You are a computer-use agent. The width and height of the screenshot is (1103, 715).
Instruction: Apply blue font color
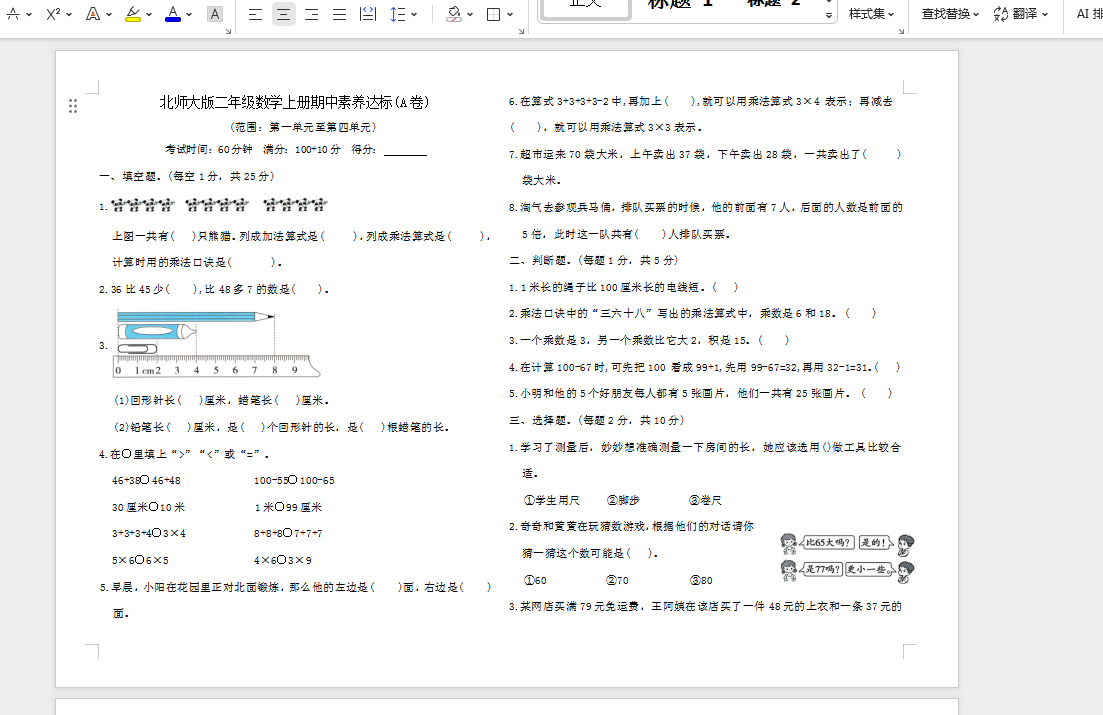click(173, 14)
